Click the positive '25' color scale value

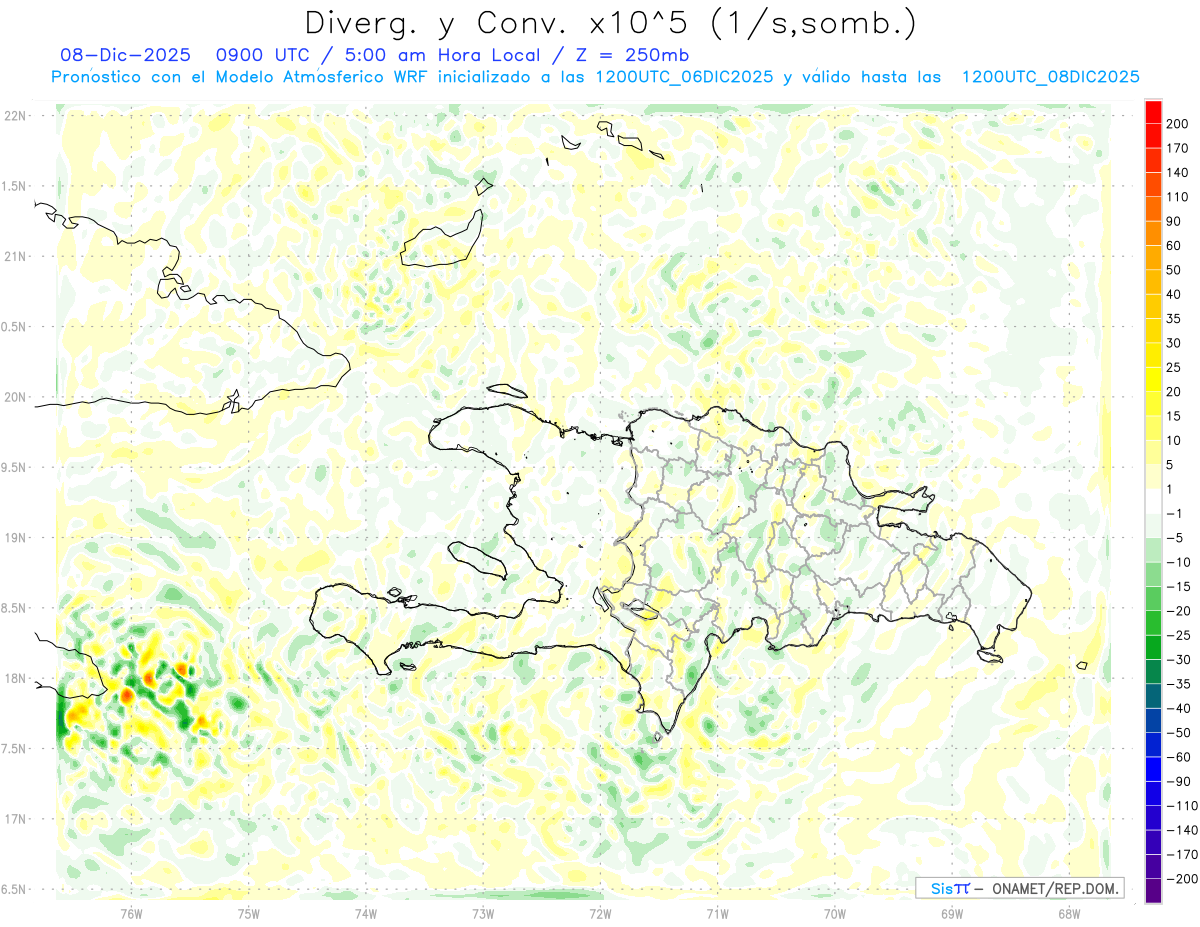(x=1175, y=367)
